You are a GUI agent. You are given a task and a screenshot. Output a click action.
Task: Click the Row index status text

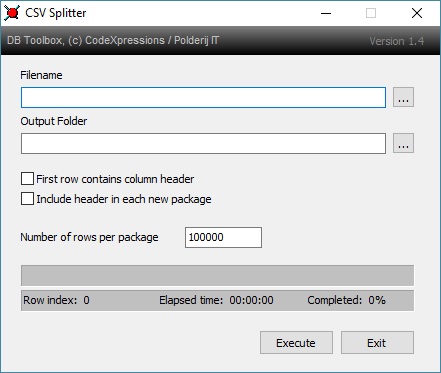(x=56, y=300)
